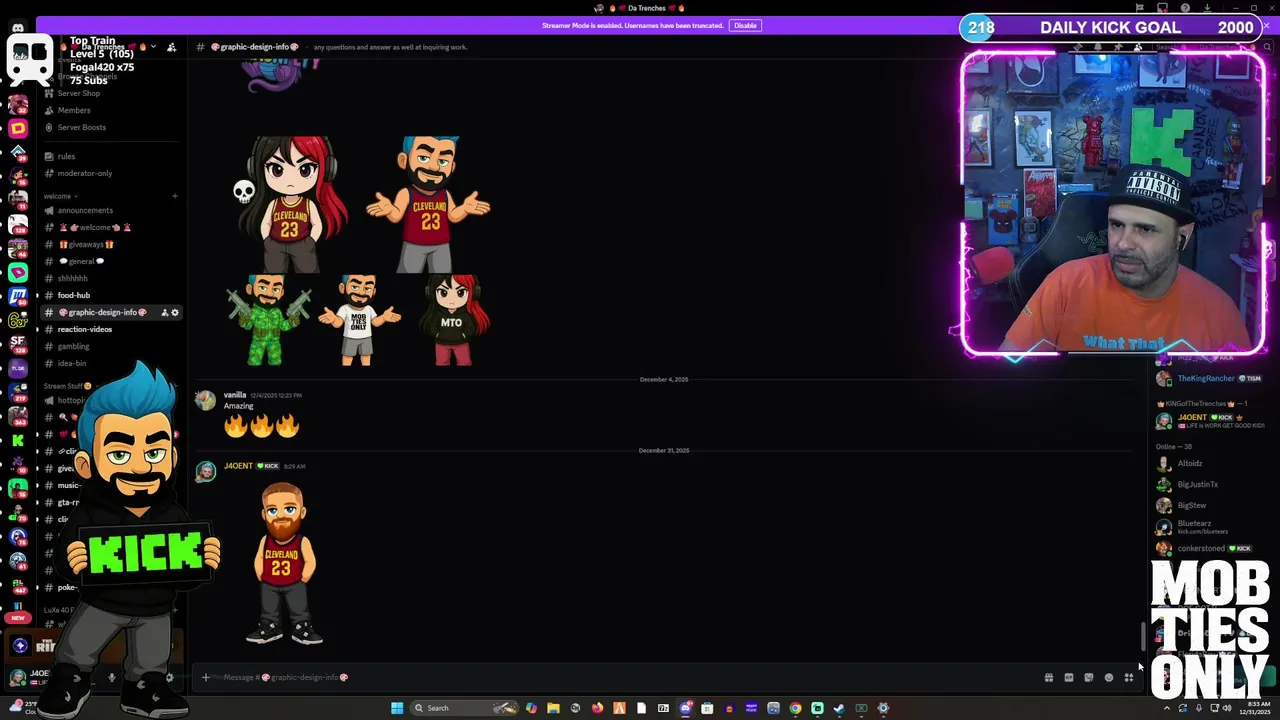Click J4OENT's username in chat message
The image size is (1280, 720).
click(x=238, y=466)
